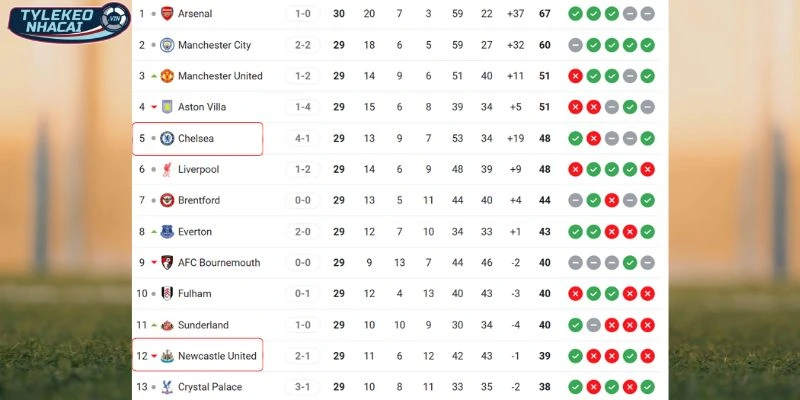
Task: Click the Aston Villa club crest
Action: (x=167, y=107)
